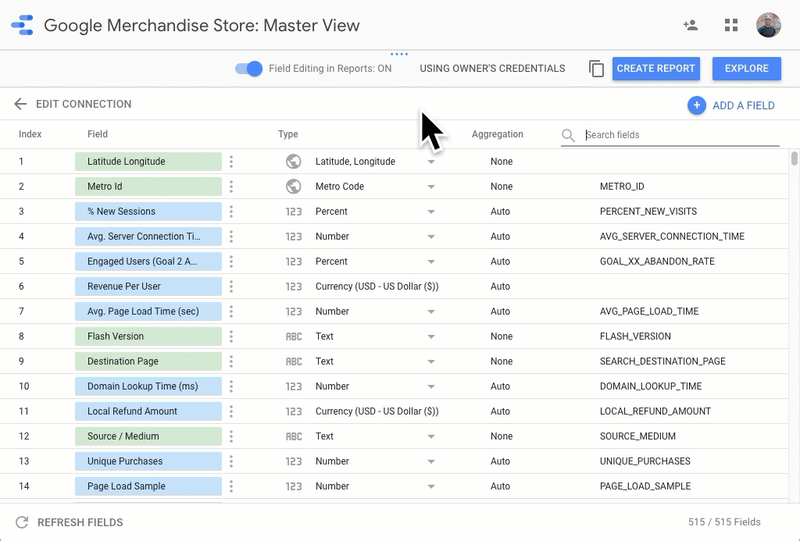Click the Google Merchandise Store title
Screen dimensions: 800x541
(x=202, y=26)
